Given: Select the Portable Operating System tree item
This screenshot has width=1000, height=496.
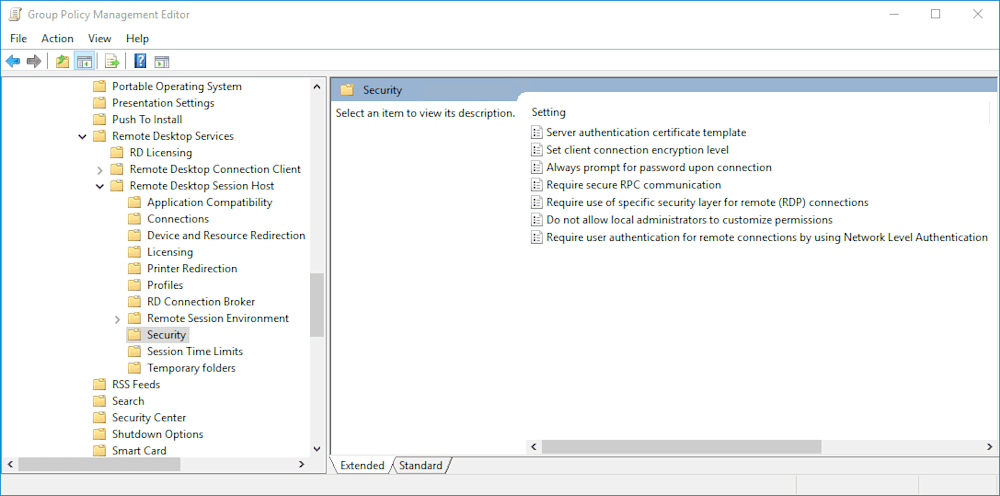Looking at the screenshot, I should (177, 86).
